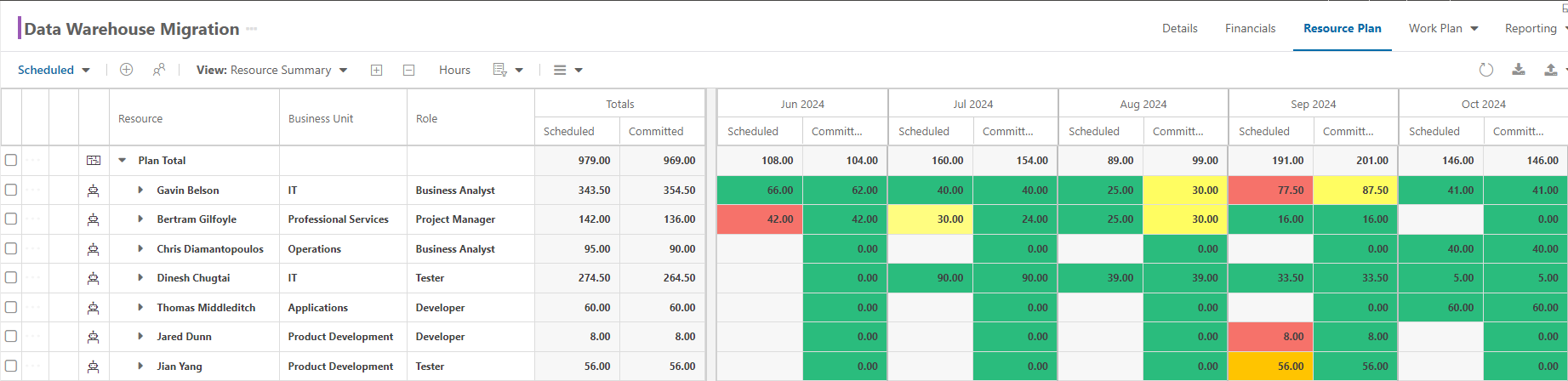Select the Plan Total row checkbox

(x=11, y=160)
